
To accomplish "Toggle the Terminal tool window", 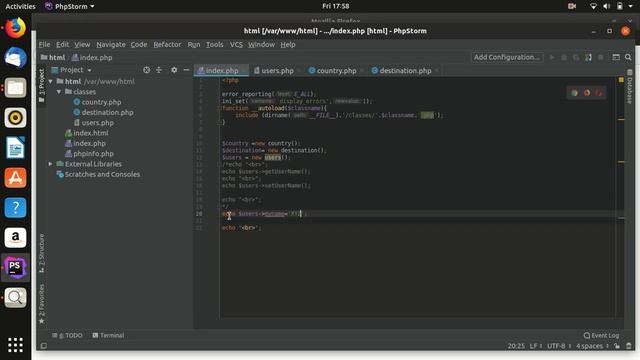I will [x=108, y=336].
